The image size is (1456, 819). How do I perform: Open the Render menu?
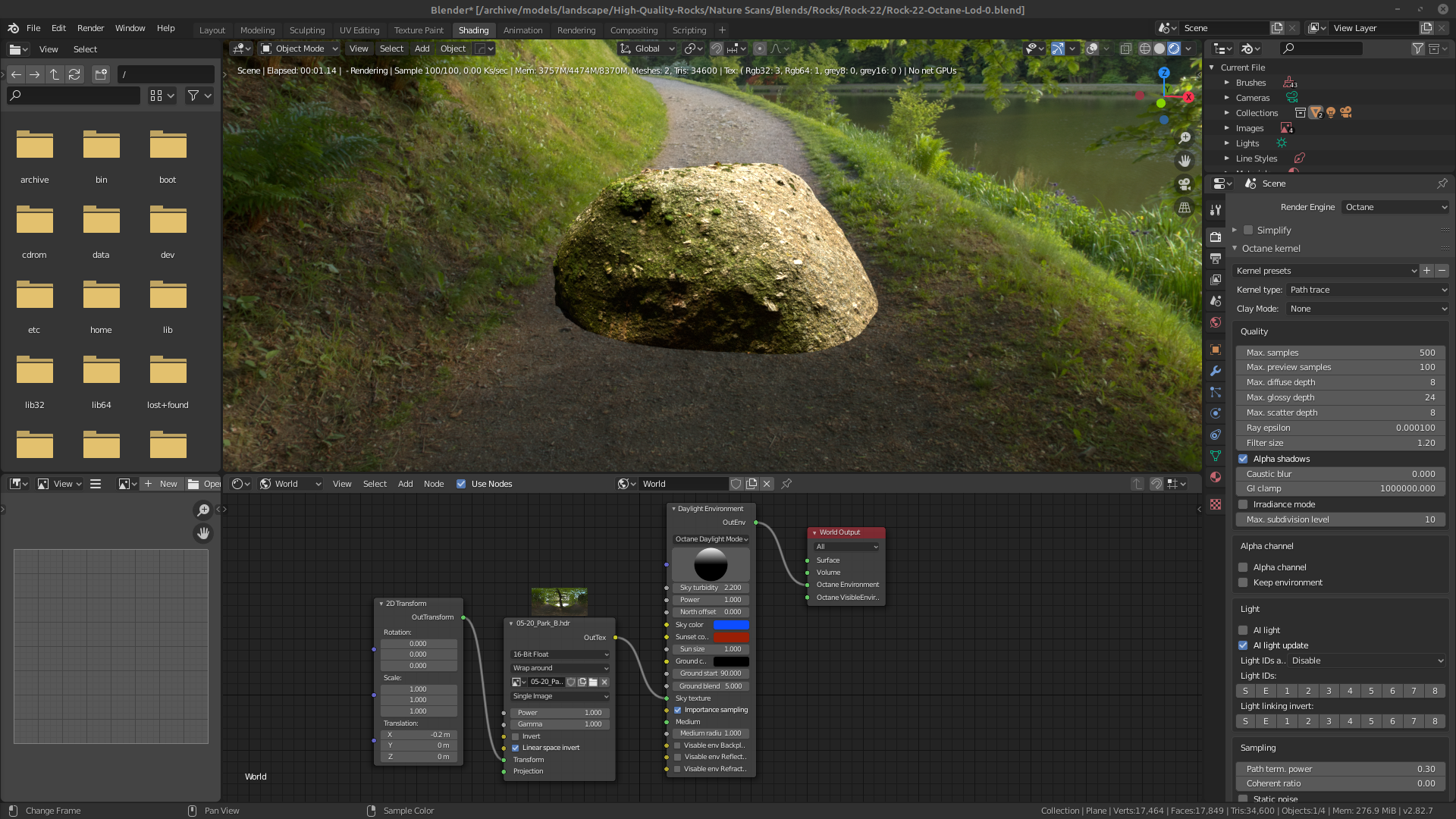tap(90, 28)
